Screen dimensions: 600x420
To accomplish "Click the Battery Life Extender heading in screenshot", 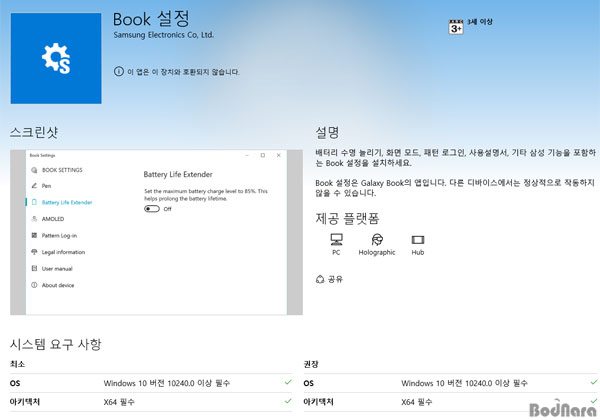I will 178,174.
